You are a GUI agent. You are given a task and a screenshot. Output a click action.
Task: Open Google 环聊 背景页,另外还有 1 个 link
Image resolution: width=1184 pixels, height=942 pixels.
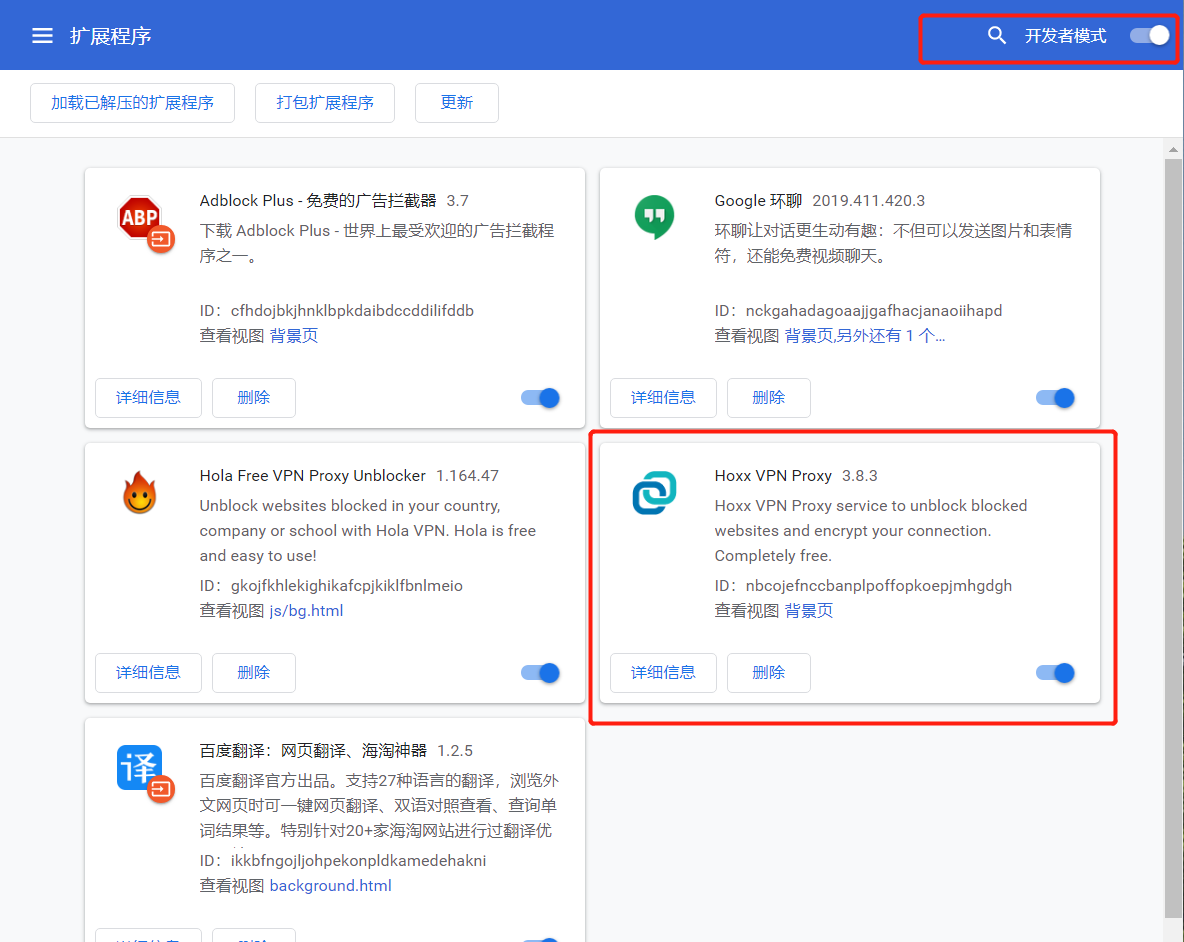point(865,336)
